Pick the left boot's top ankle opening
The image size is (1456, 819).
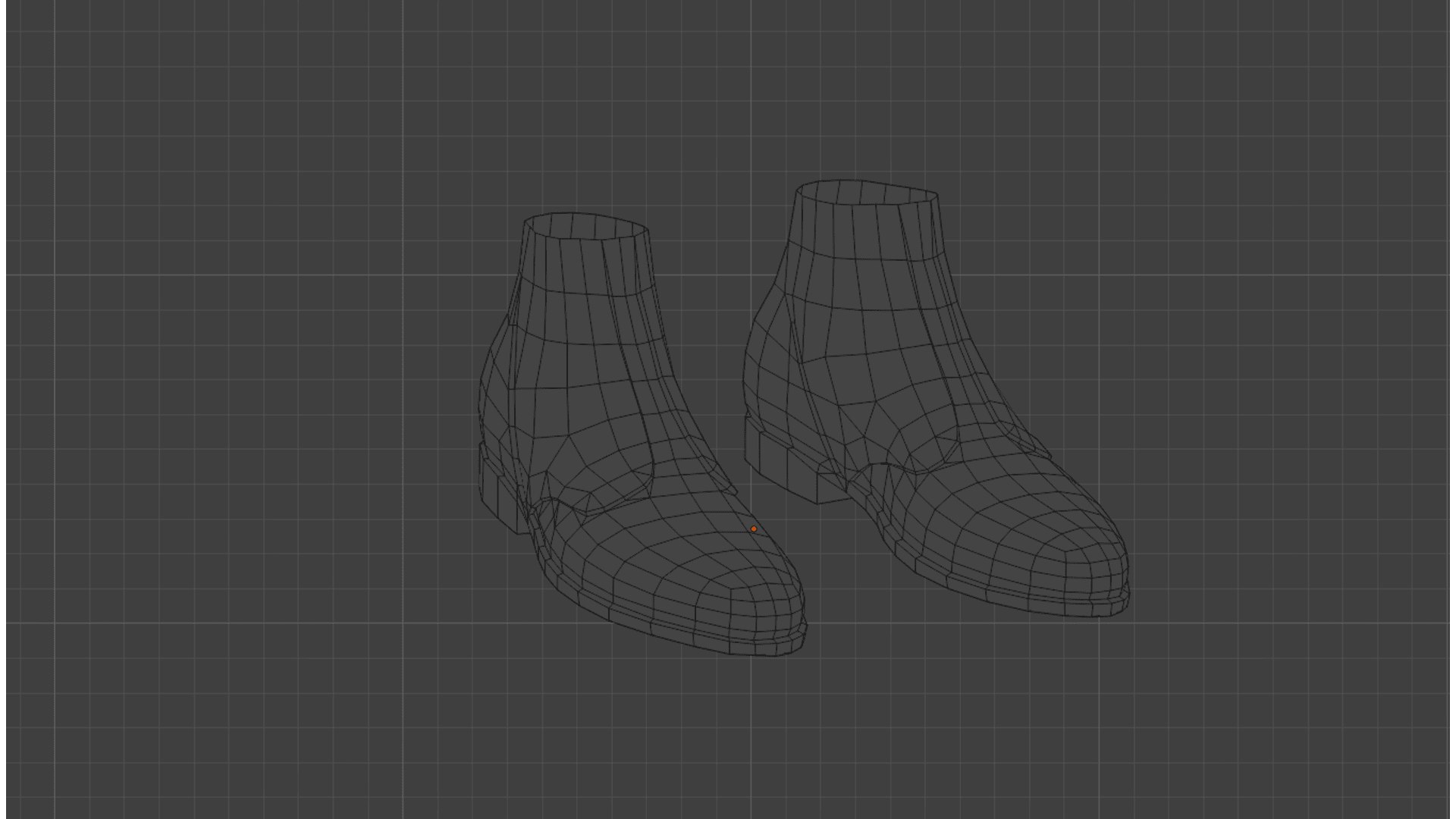[586, 226]
